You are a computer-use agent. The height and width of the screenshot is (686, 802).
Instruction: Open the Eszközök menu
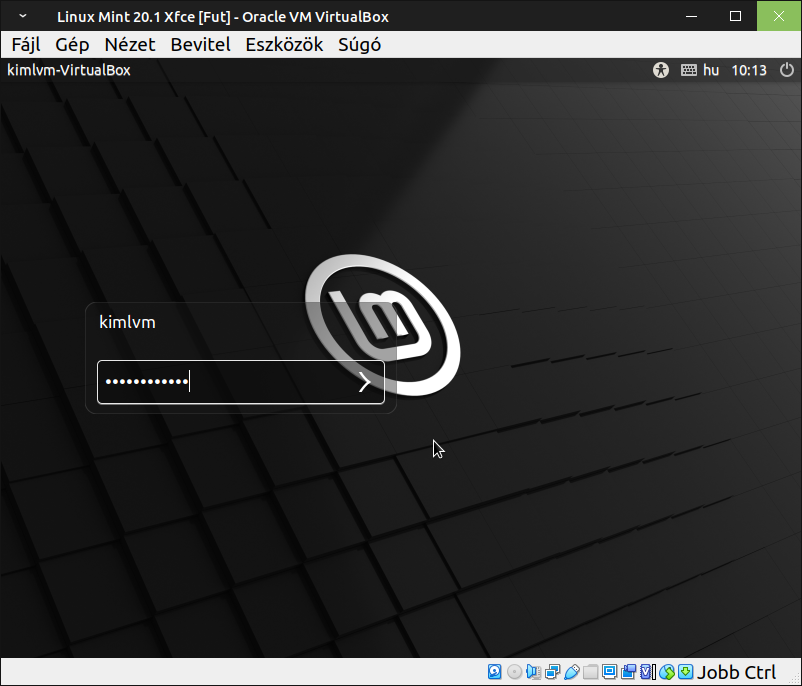point(284,45)
